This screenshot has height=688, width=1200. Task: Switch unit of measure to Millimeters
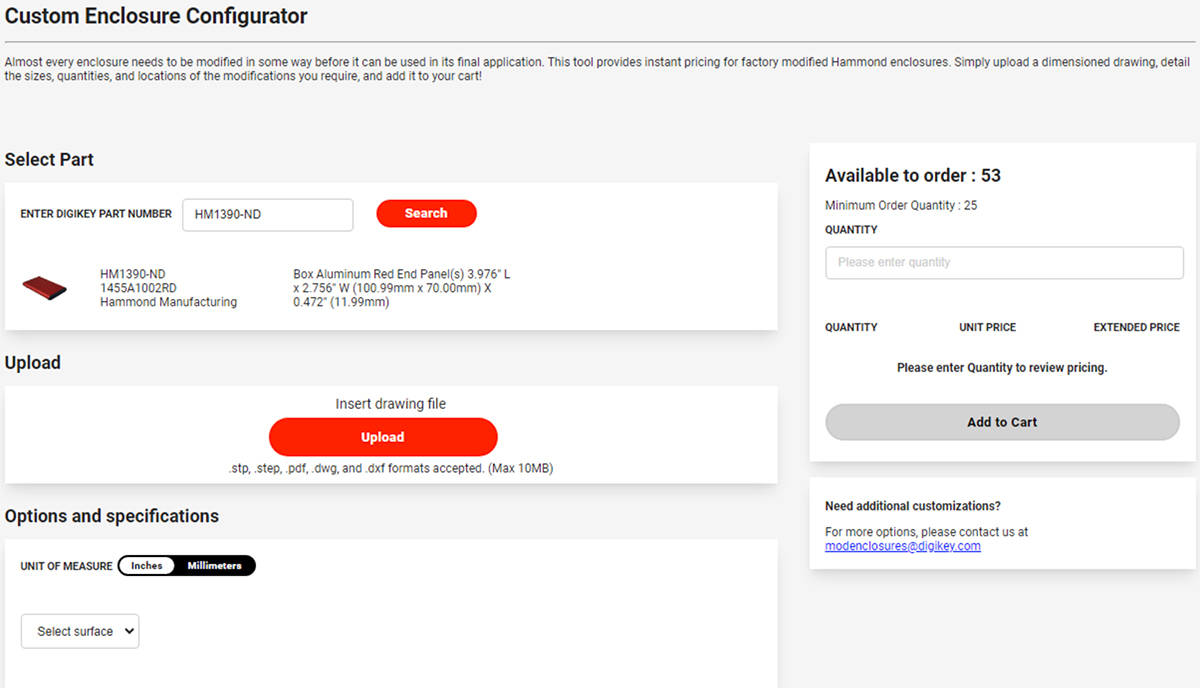[x=214, y=566]
